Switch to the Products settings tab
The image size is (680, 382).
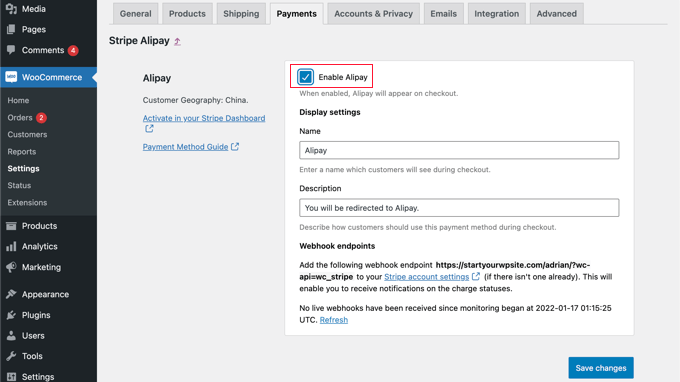(x=187, y=14)
